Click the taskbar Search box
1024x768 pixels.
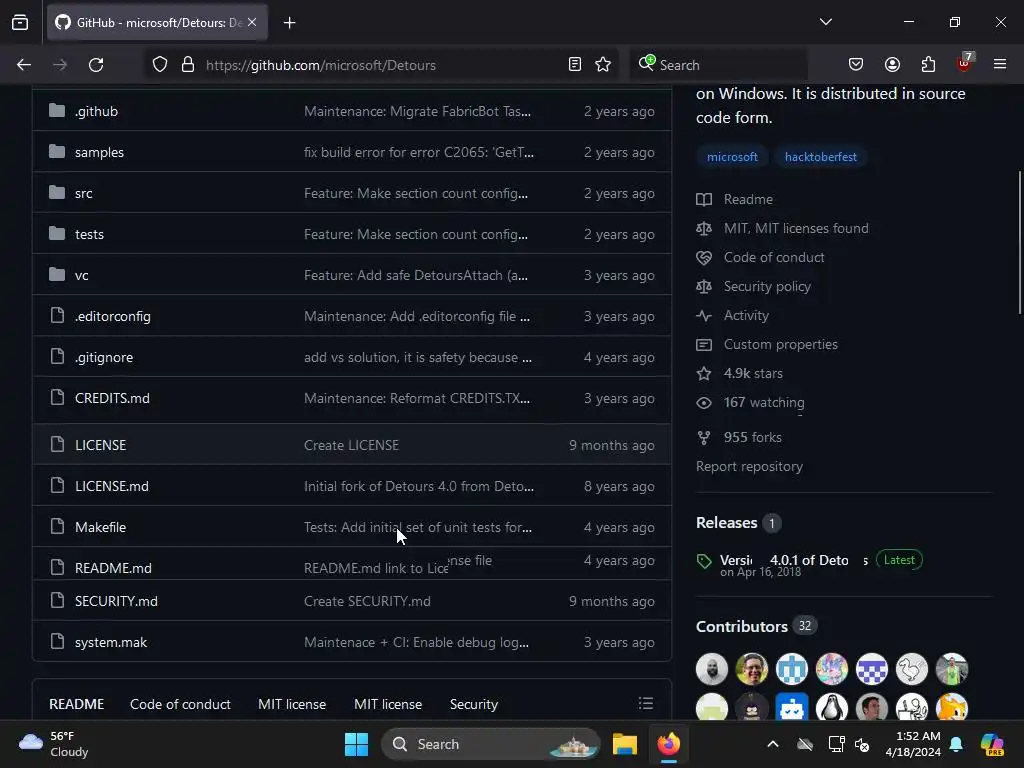(490, 744)
